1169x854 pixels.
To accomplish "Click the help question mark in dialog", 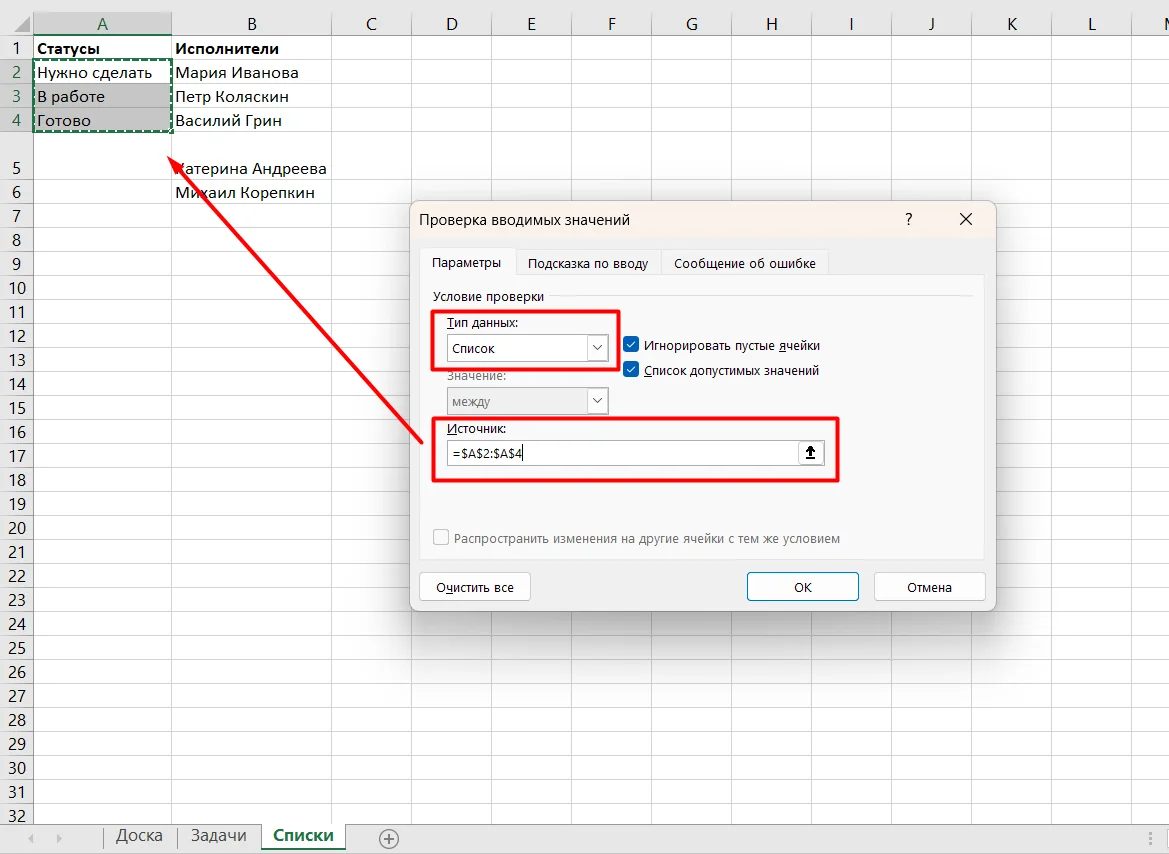I will tap(908, 219).
